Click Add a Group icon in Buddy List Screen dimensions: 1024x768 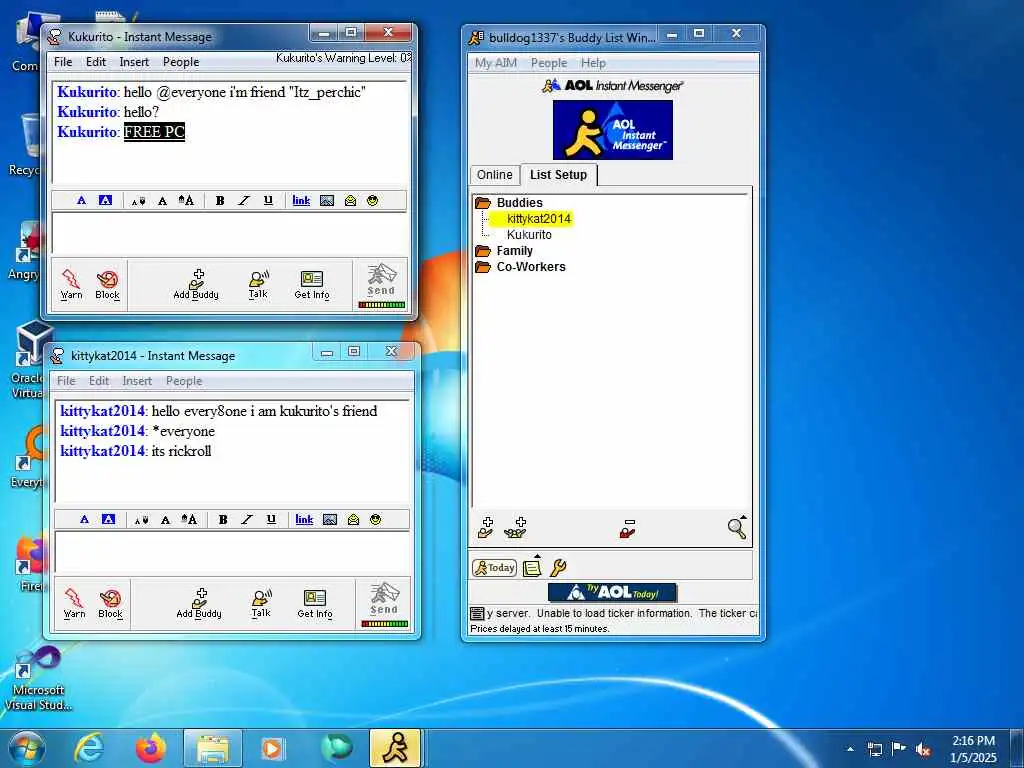click(x=515, y=528)
